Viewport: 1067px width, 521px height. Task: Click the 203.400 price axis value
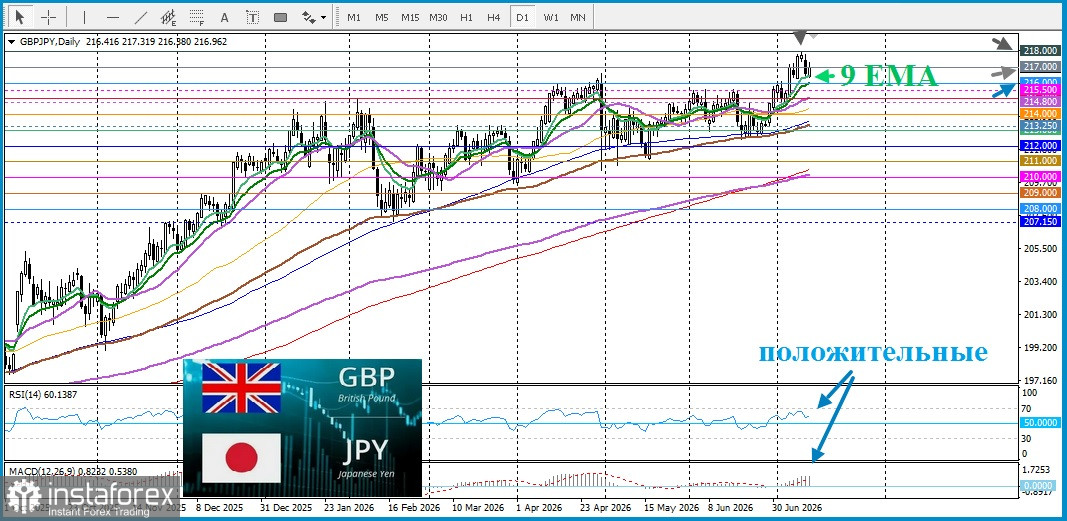click(1038, 282)
